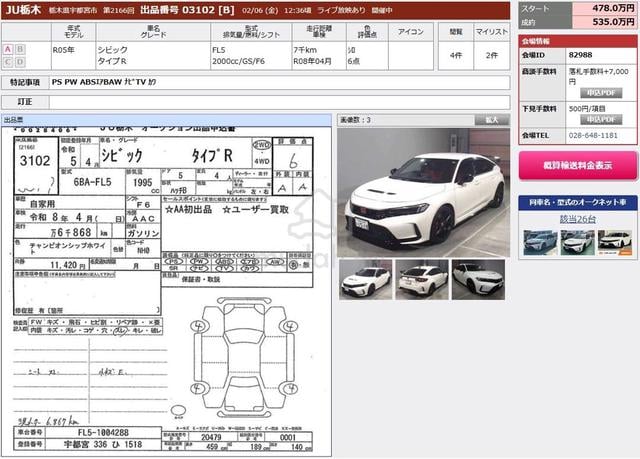640x459 pixels.
Task: Click the 会場情報 panel header
Action: coord(578,41)
